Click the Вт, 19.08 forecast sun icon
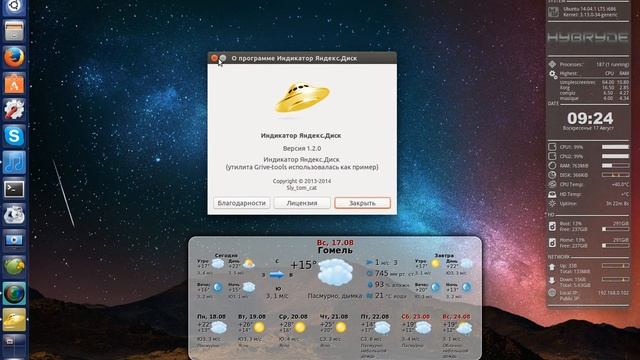This screenshot has height=360, width=640. click(259, 327)
